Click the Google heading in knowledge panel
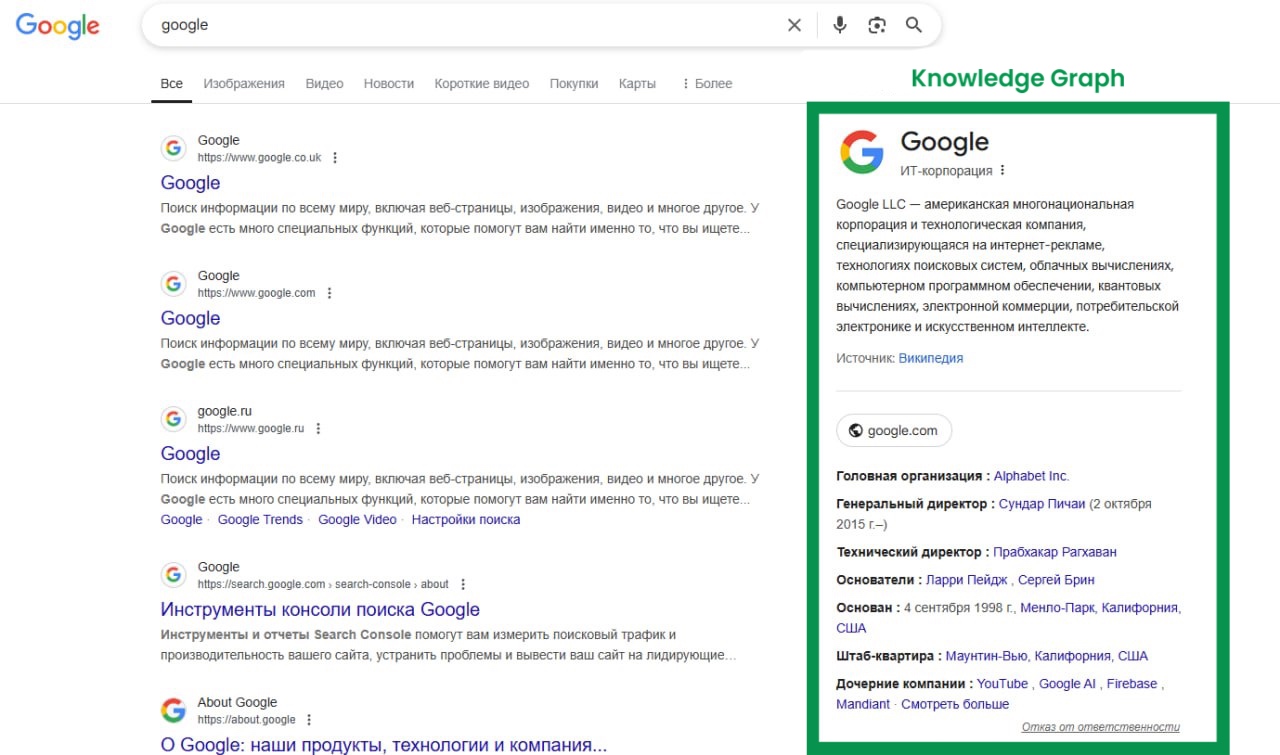Image resolution: width=1280 pixels, height=755 pixels. tap(944, 143)
